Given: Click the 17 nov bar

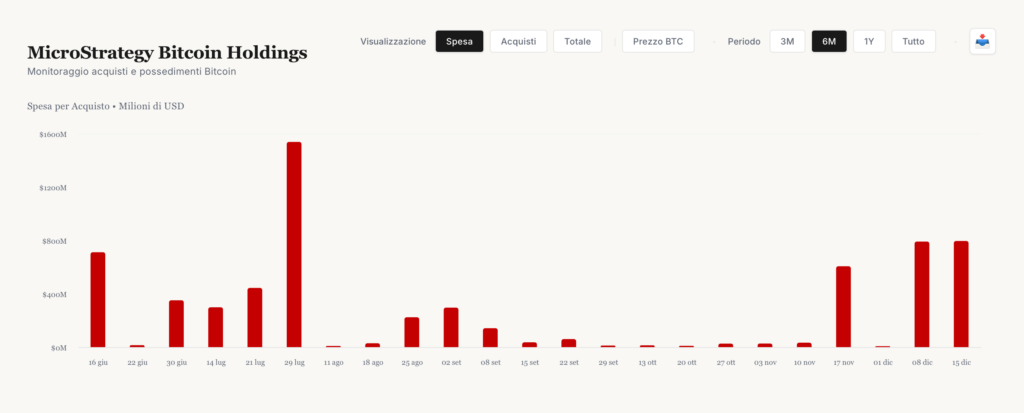Looking at the screenshot, I should 843,306.
